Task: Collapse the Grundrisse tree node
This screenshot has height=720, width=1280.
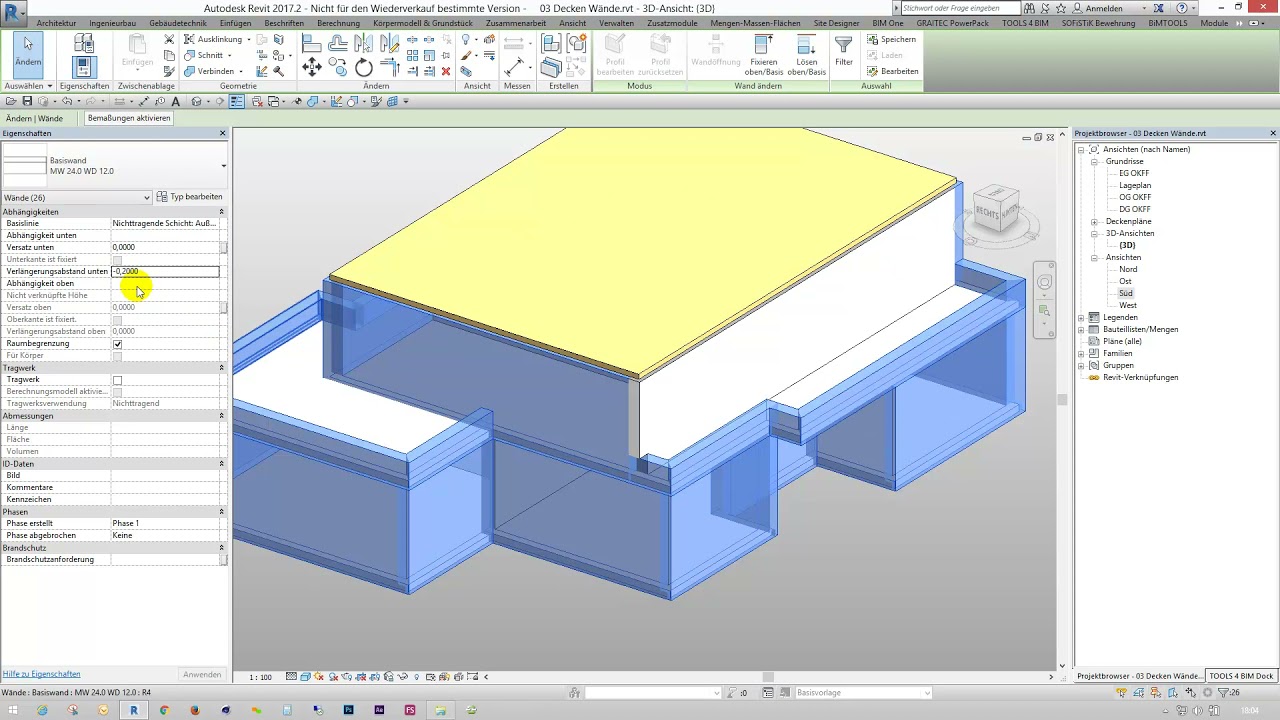Action: coord(1094,161)
